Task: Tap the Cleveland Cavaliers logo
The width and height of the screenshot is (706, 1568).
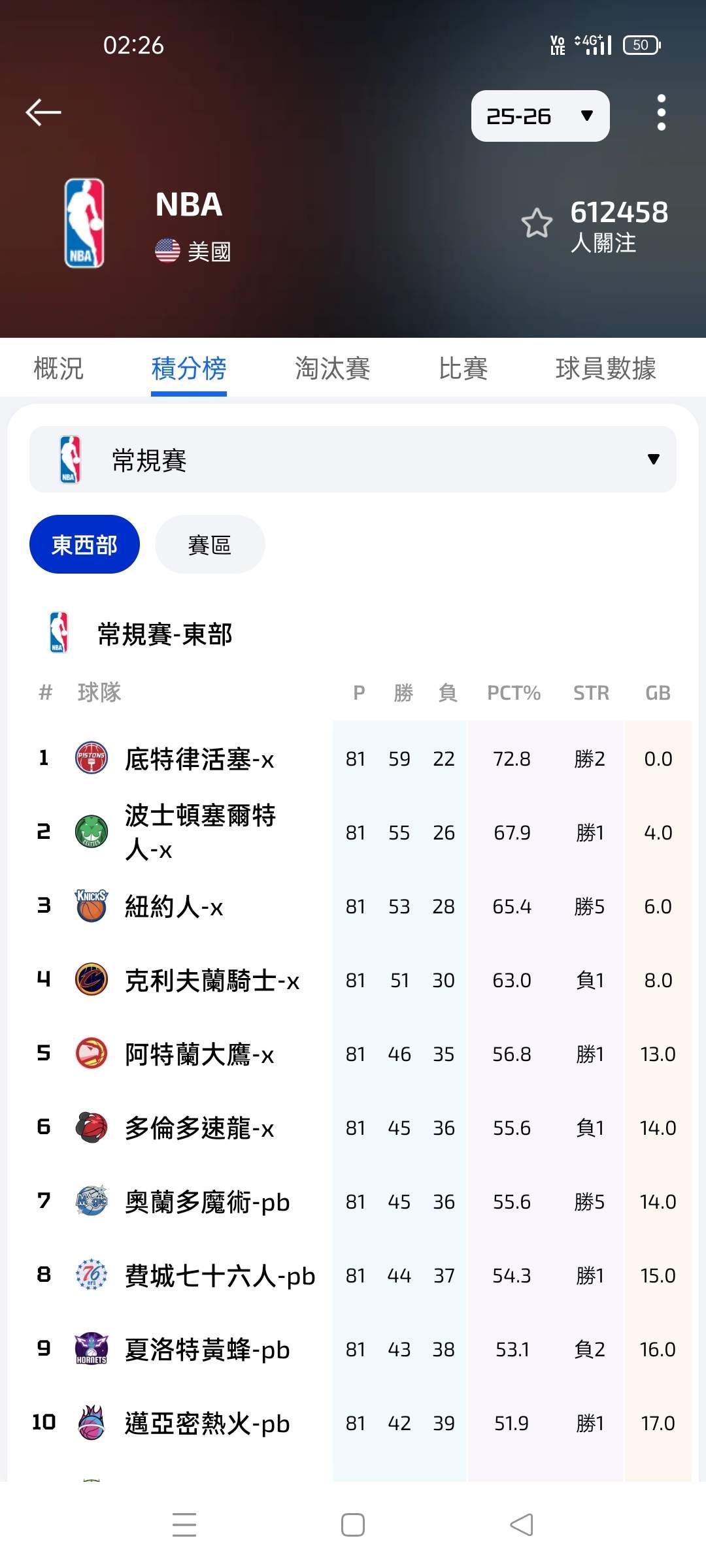Action: (92, 979)
